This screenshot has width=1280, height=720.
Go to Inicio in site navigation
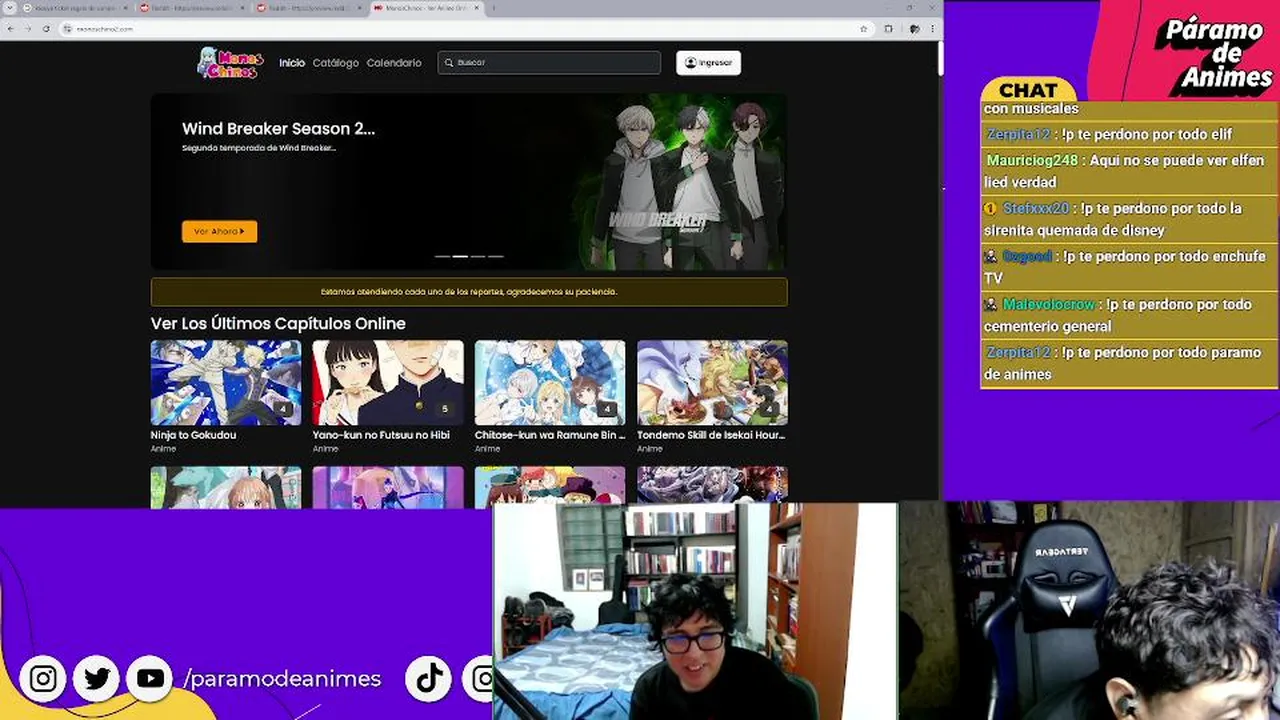[292, 62]
